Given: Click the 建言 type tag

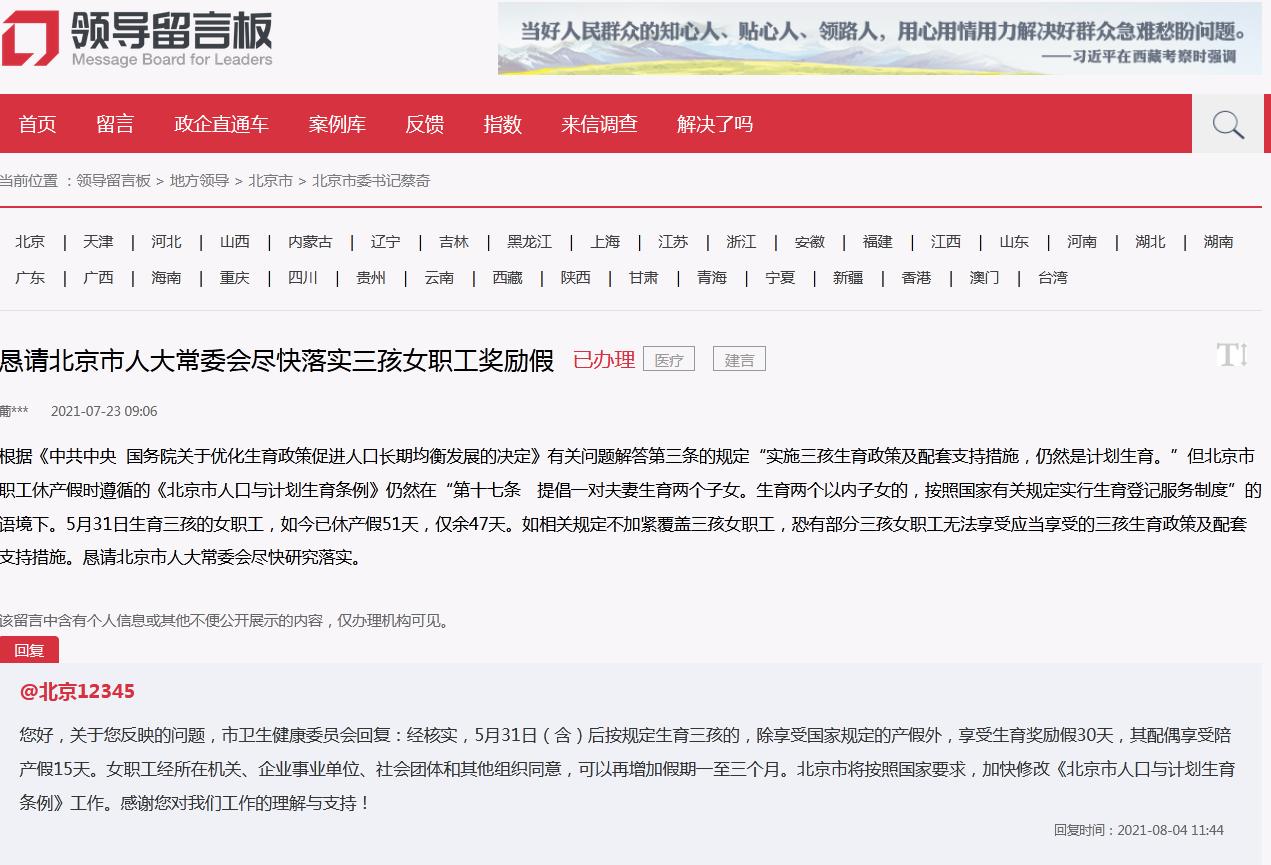Looking at the screenshot, I should point(739,360).
